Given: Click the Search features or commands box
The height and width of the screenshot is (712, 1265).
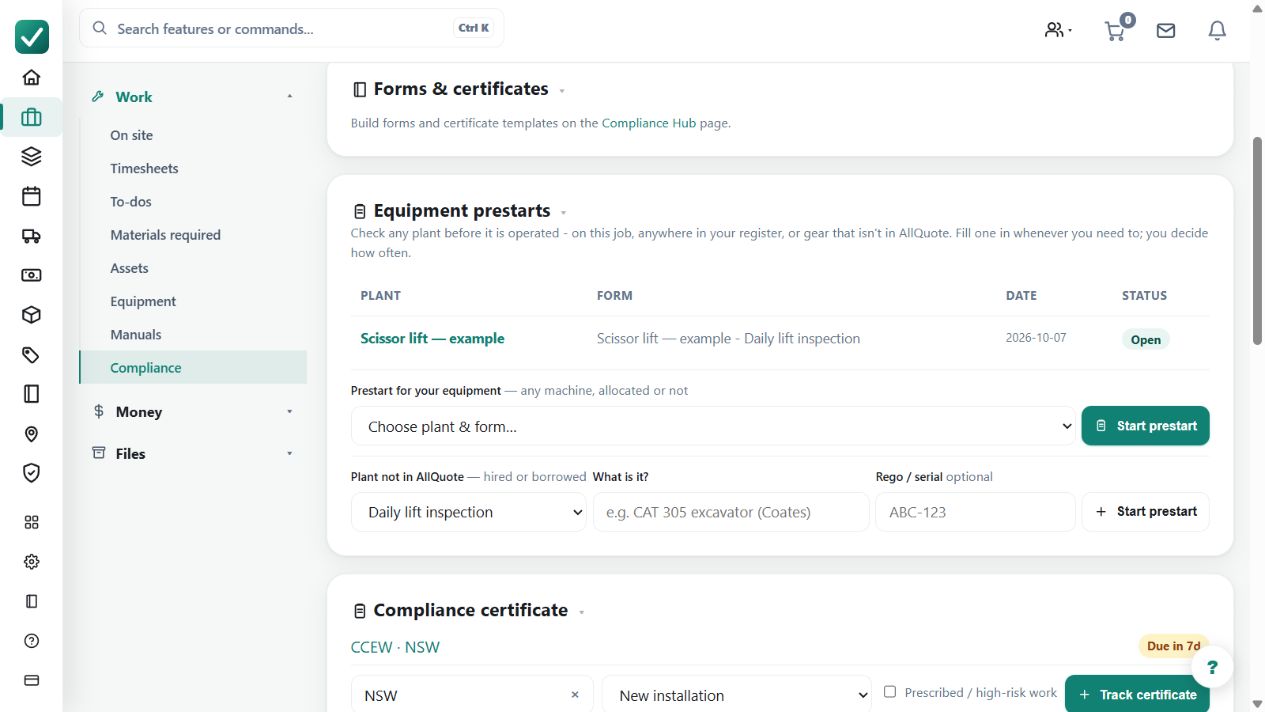Looking at the screenshot, I should [x=292, y=29].
